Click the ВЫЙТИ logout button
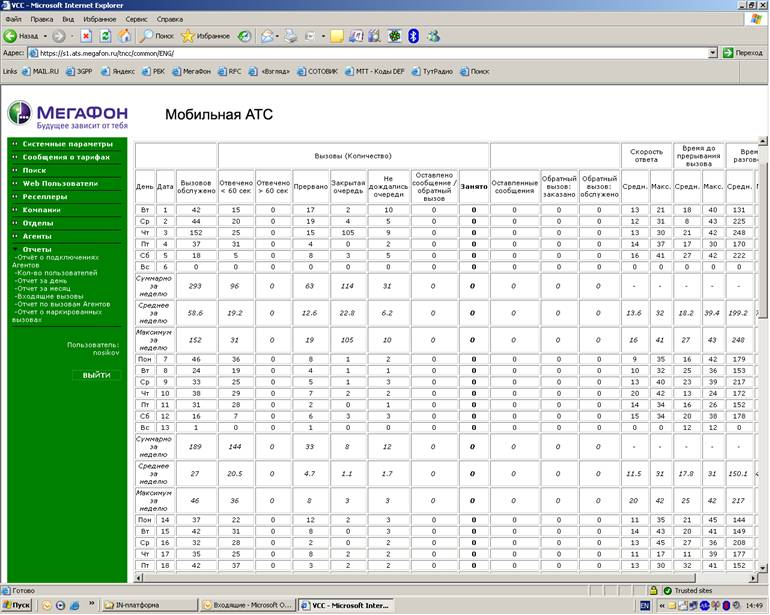 tap(97, 375)
